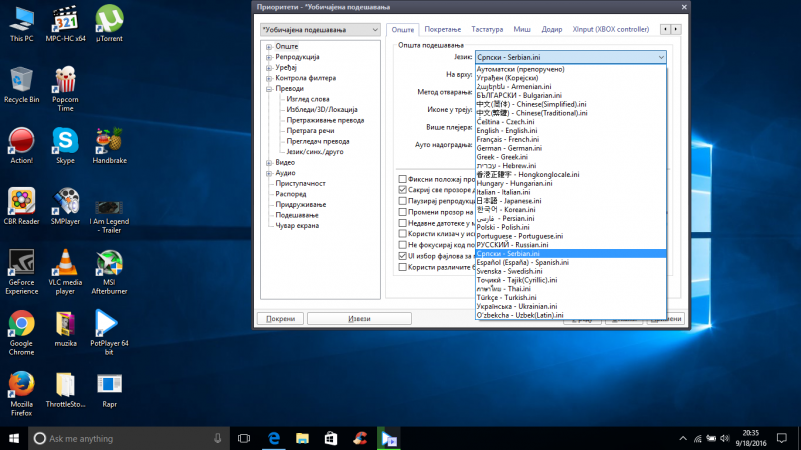The height and width of the screenshot is (450, 801).
Task: Expand the Аудио tree node
Action: [x=269, y=173]
